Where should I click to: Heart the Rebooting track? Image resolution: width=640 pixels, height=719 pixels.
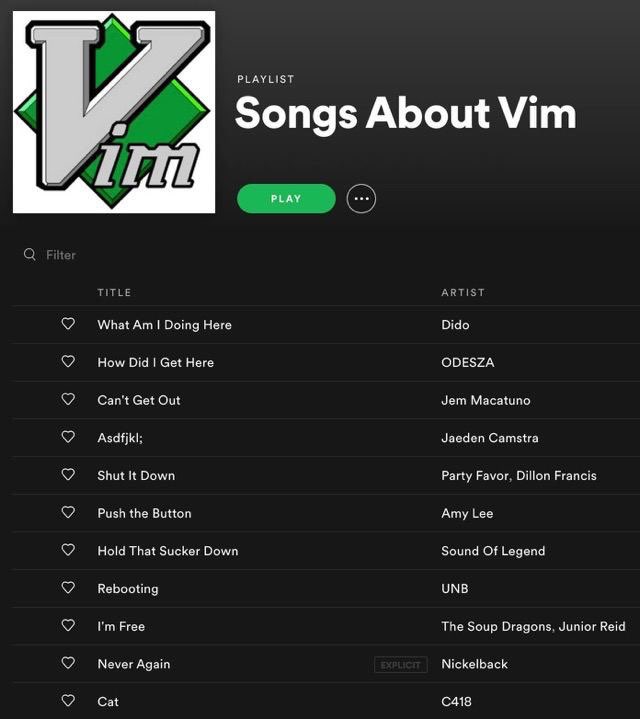click(x=68, y=587)
